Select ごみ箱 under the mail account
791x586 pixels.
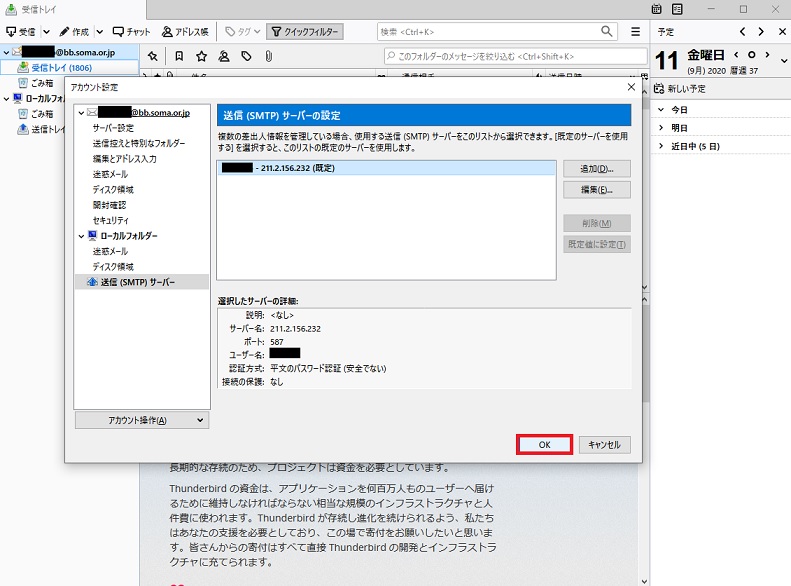[42, 83]
